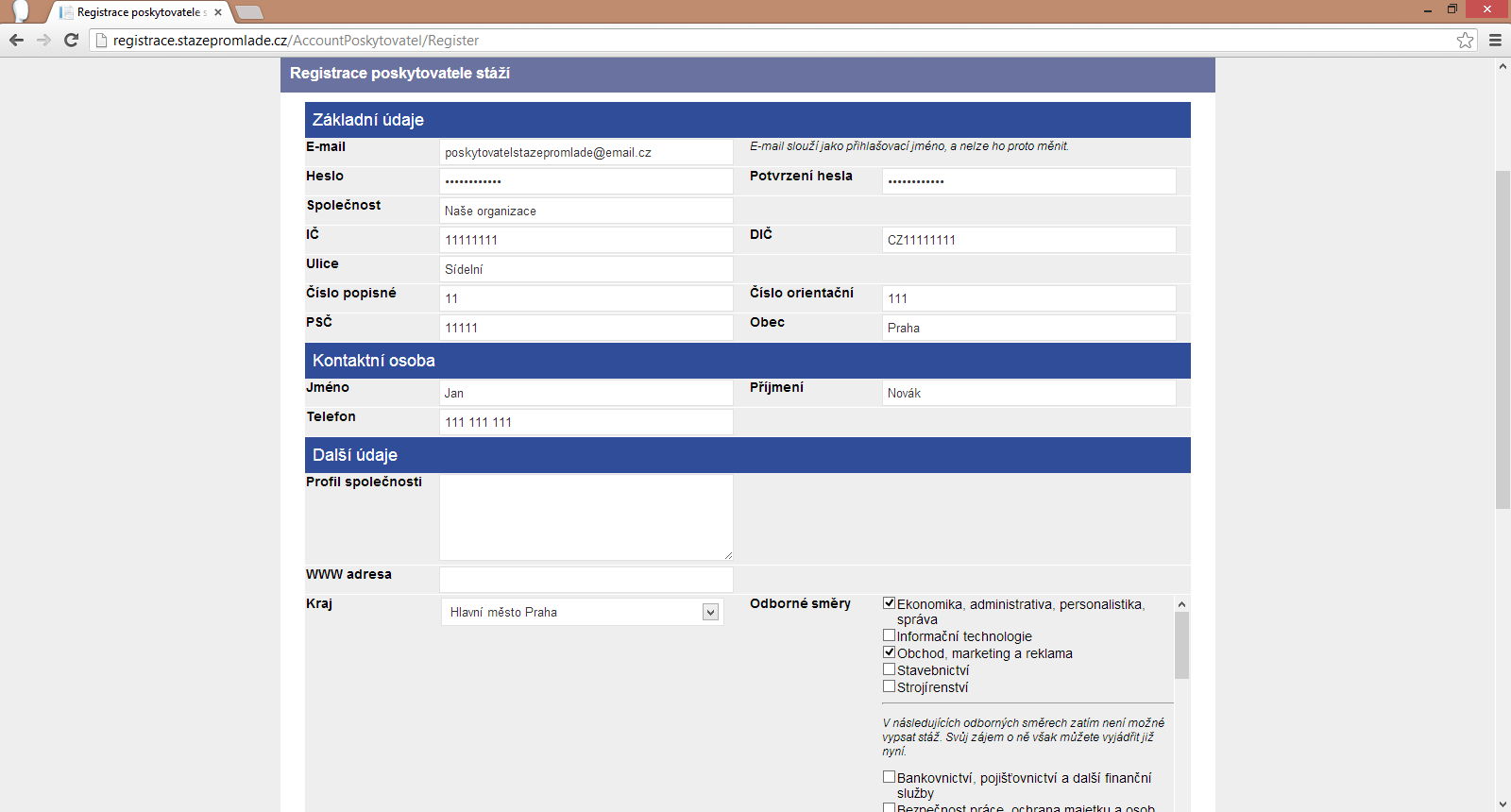Click the Další údaje section header
1511x812 pixels.
tap(747, 455)
